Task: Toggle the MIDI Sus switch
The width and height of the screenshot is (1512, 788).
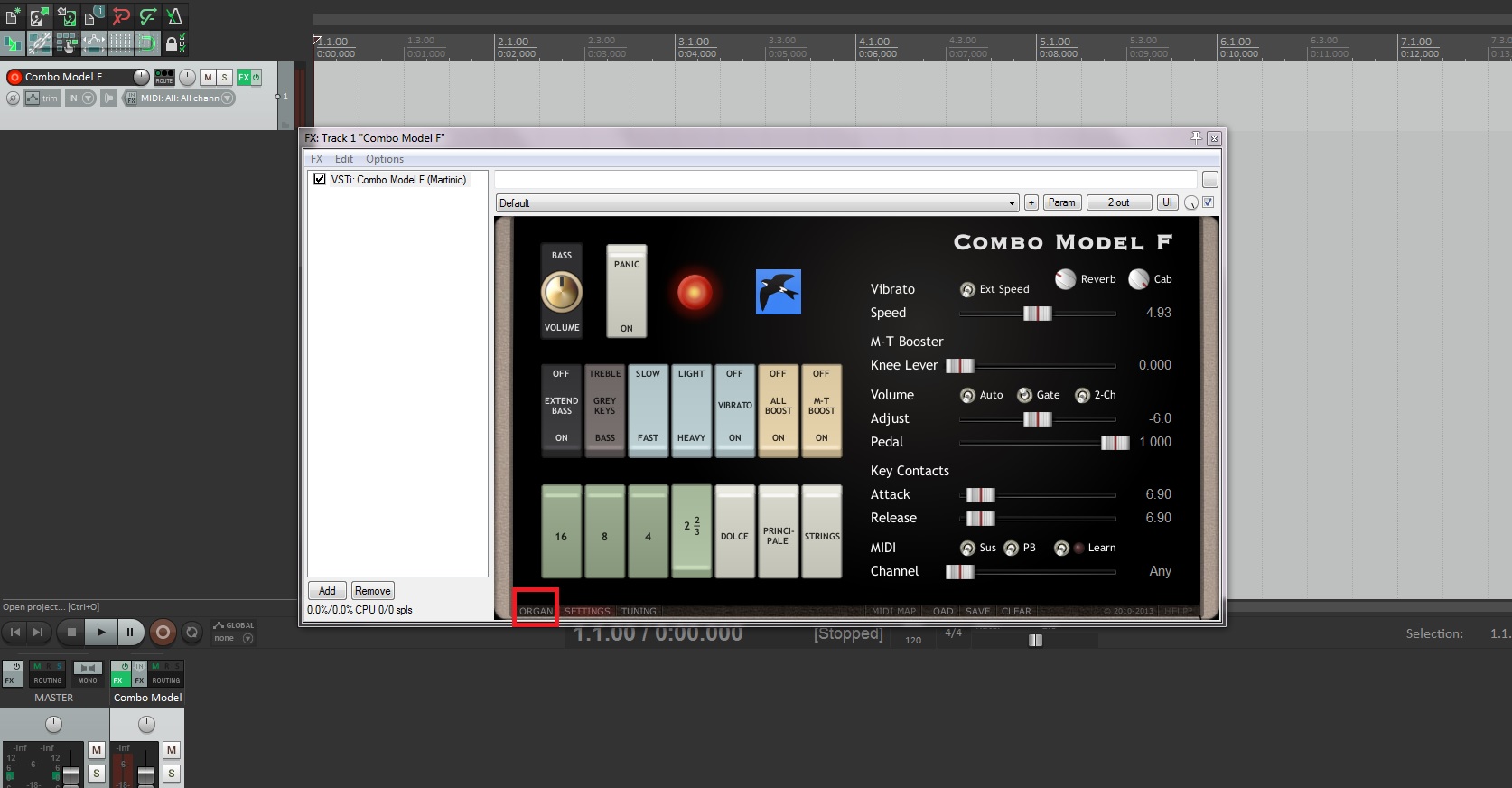Action: coord(967,548)
